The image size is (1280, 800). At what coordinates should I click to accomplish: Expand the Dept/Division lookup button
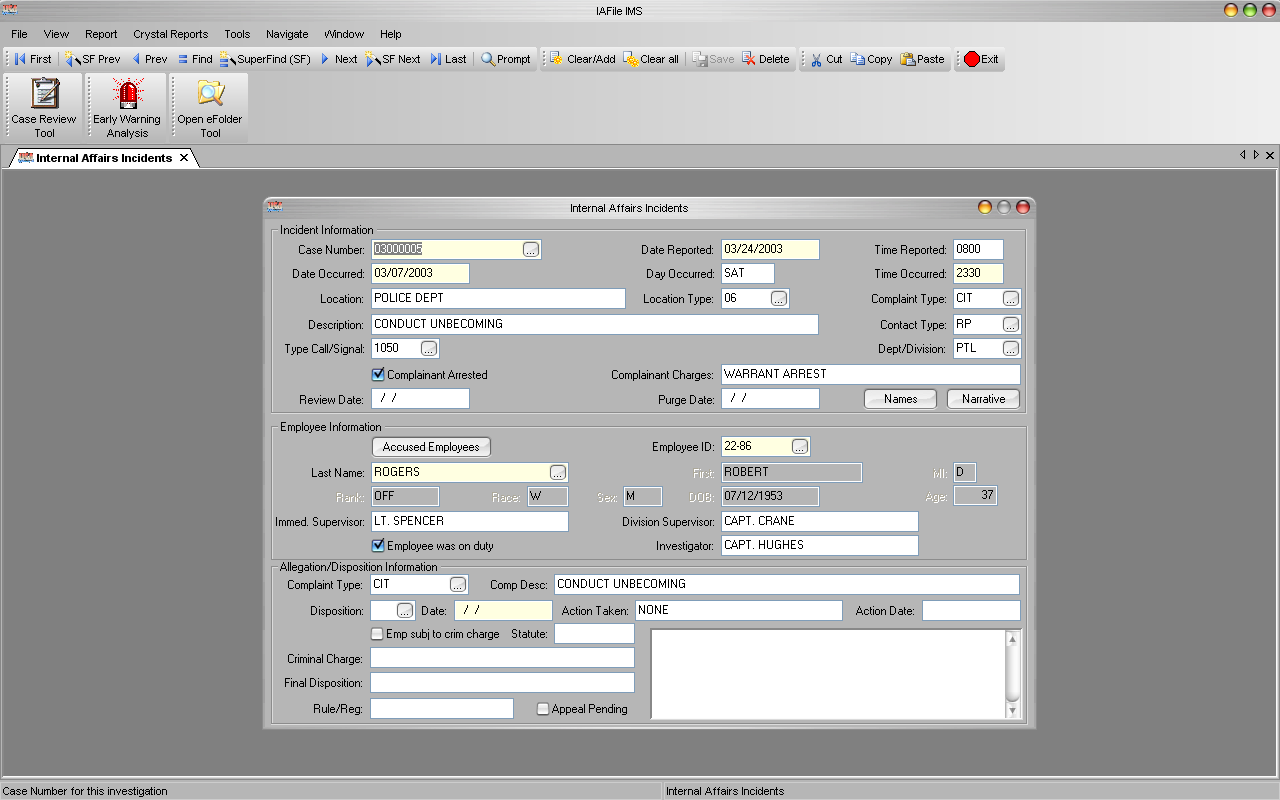[1011, 348]
